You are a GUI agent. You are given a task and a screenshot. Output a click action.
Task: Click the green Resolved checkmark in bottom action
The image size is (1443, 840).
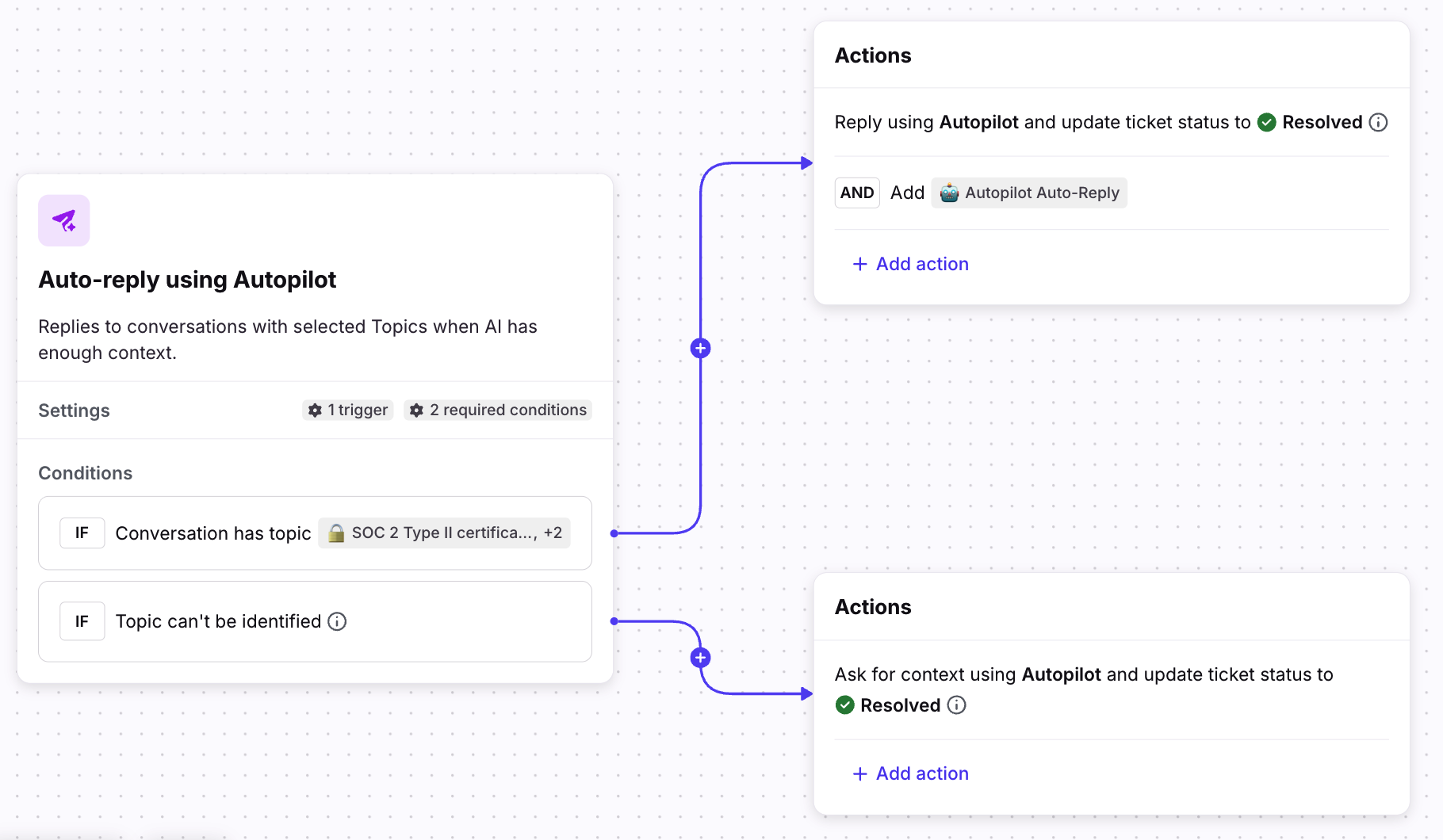click(x=845, y=705)
